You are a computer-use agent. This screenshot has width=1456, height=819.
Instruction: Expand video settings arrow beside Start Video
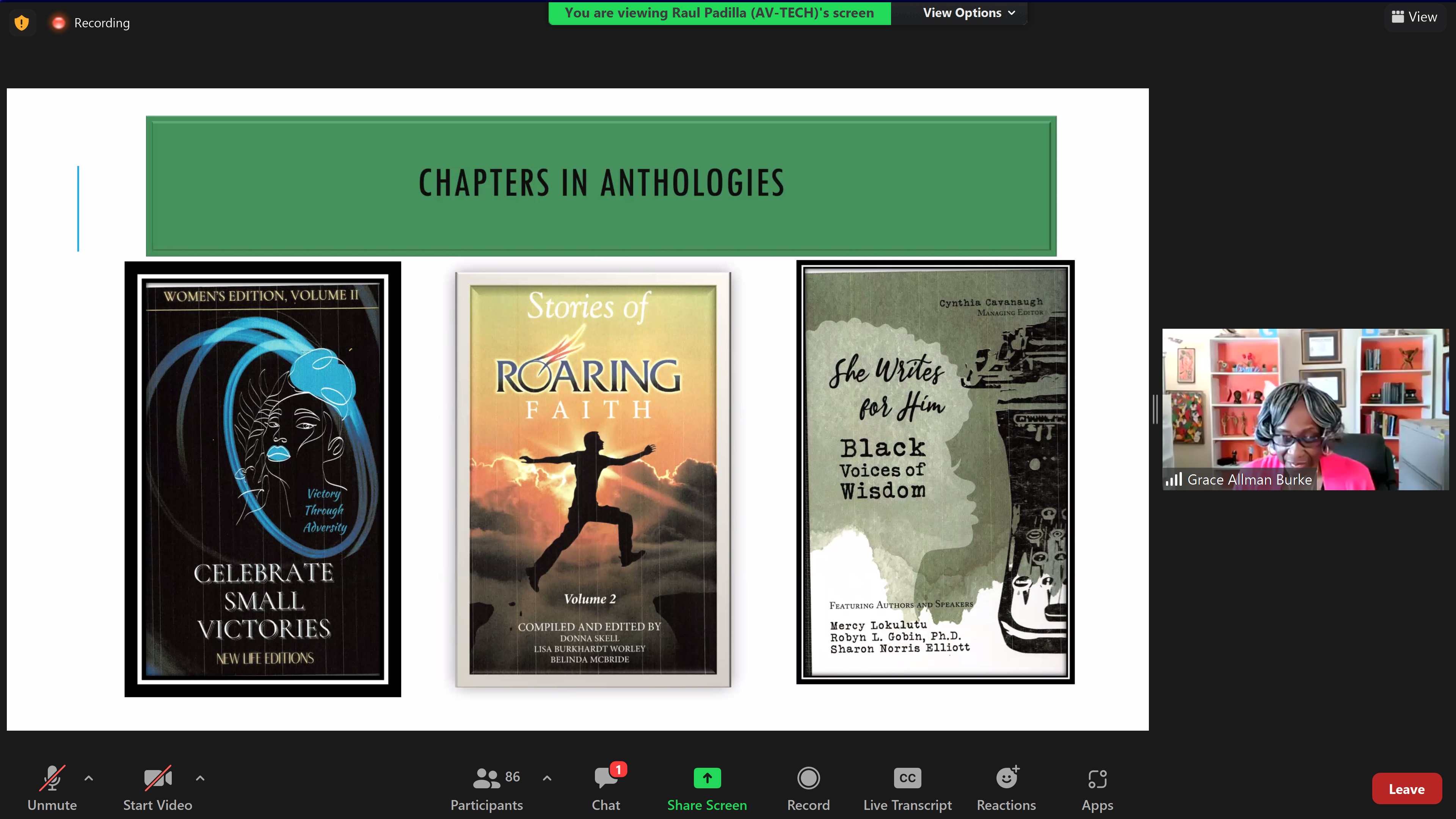tap(200, 778)
